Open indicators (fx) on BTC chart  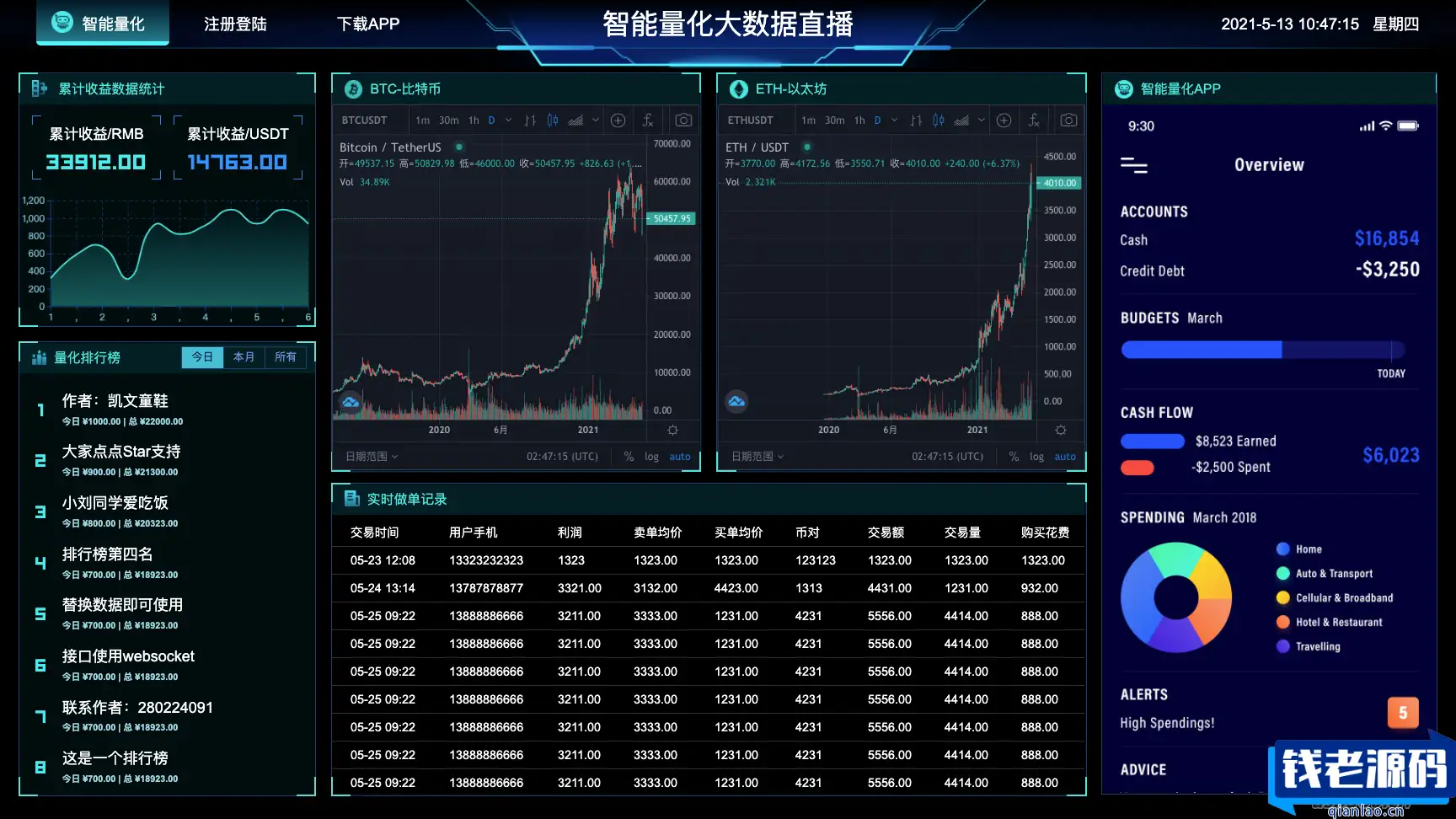tap(648, 120)
